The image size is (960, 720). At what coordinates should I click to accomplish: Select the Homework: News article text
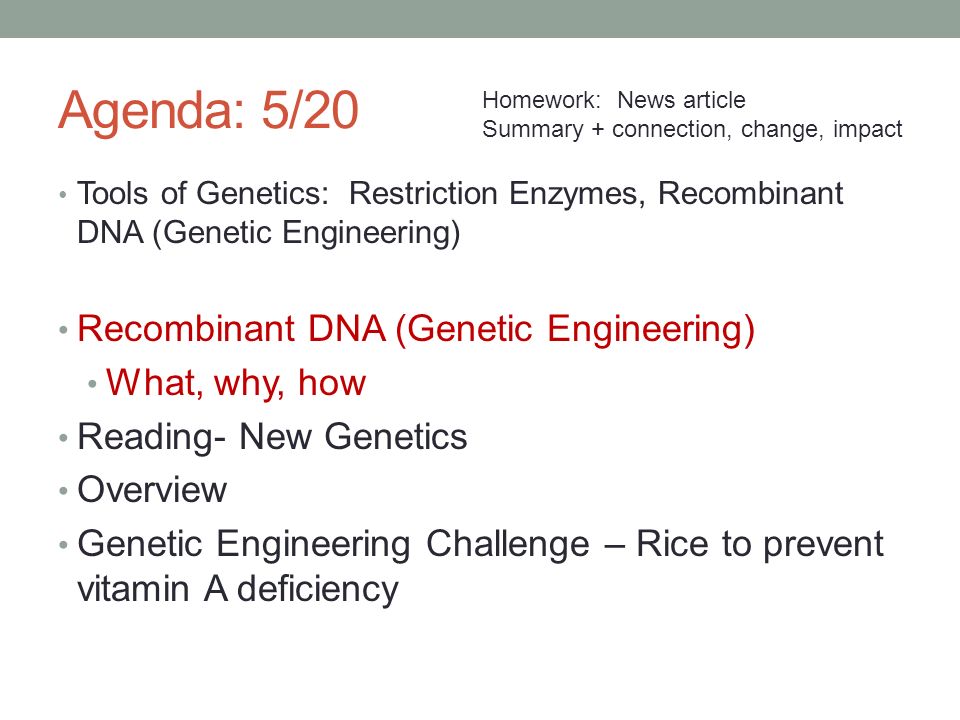[613, 100]
